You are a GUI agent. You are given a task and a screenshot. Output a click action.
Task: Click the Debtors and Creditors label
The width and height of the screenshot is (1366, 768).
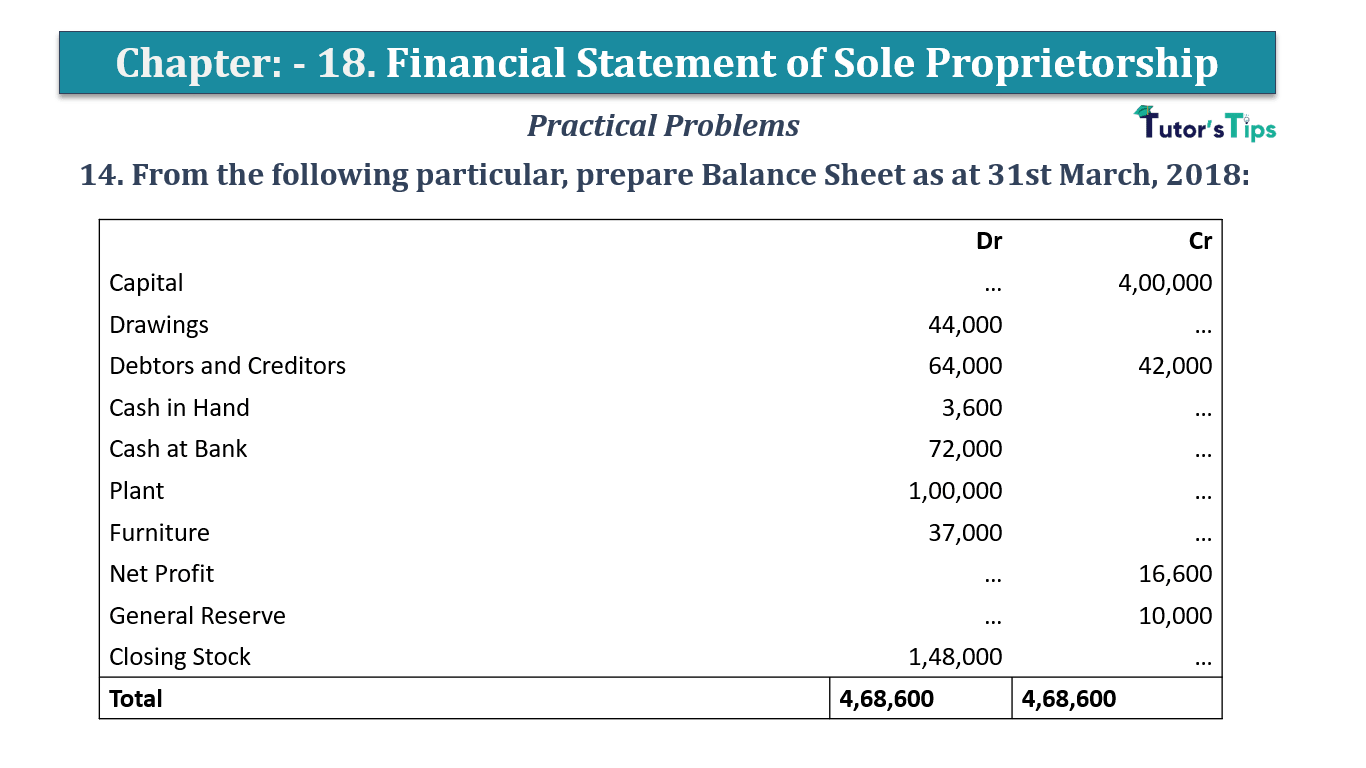[x=228, y=366]
